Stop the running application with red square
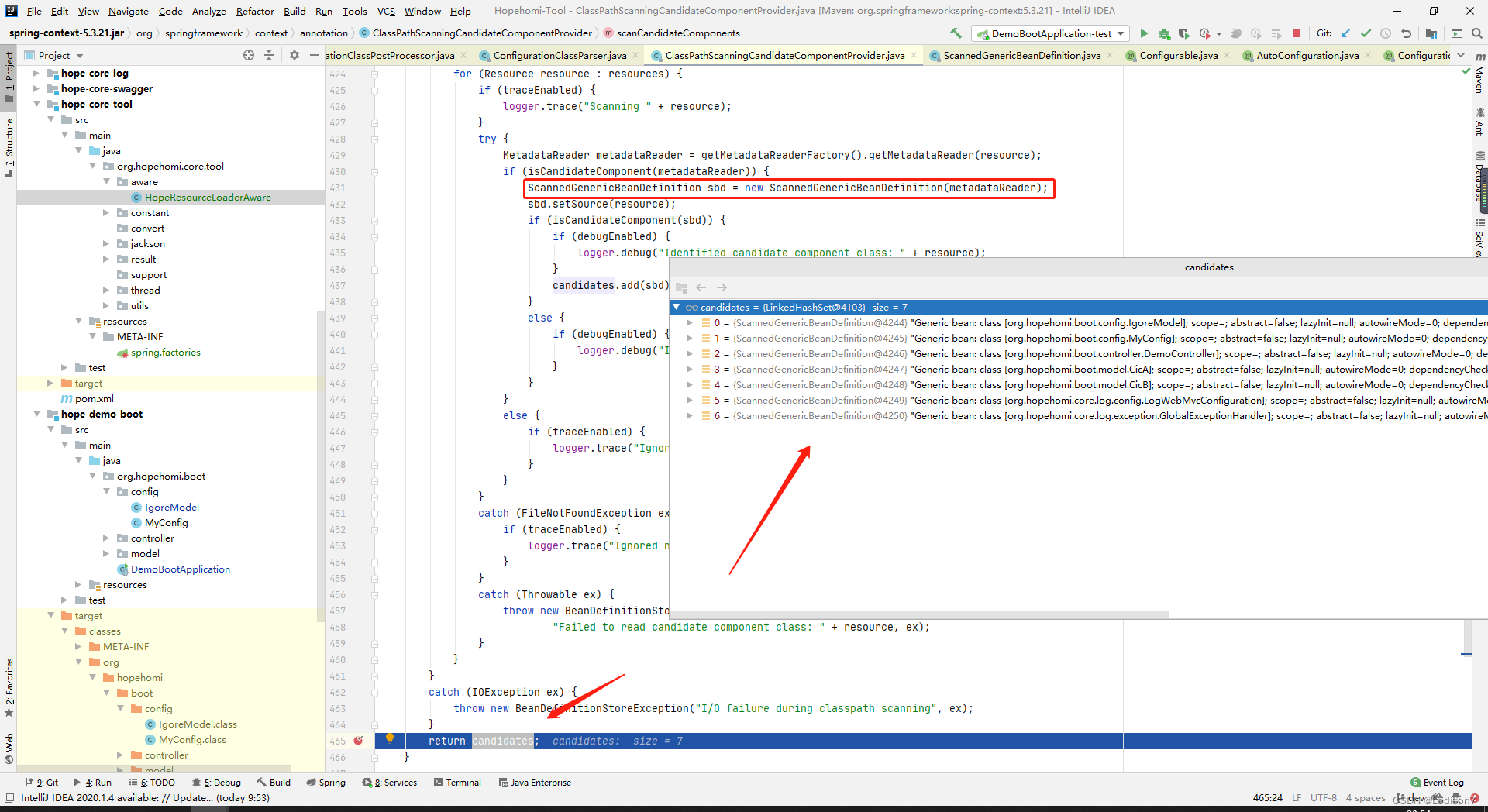 coord(1297,33)
